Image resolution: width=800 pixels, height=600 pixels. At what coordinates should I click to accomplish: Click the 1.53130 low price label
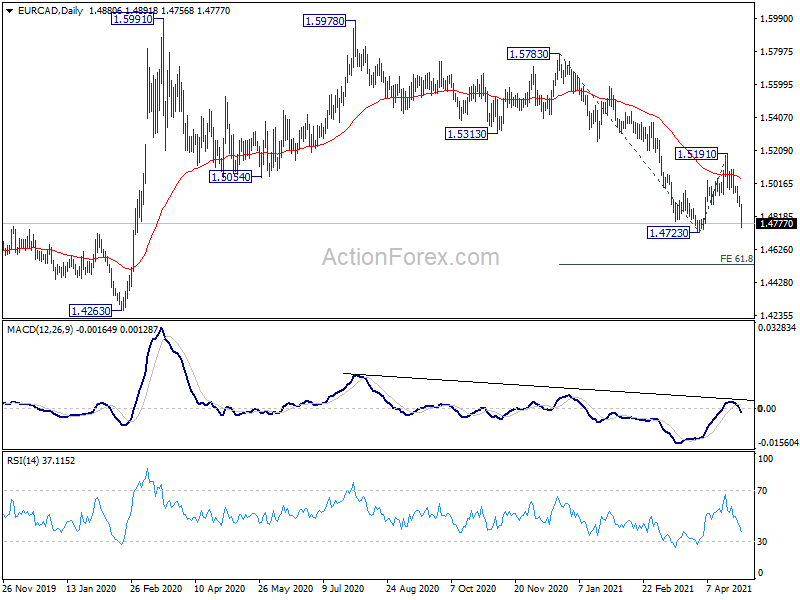(466, 134)
